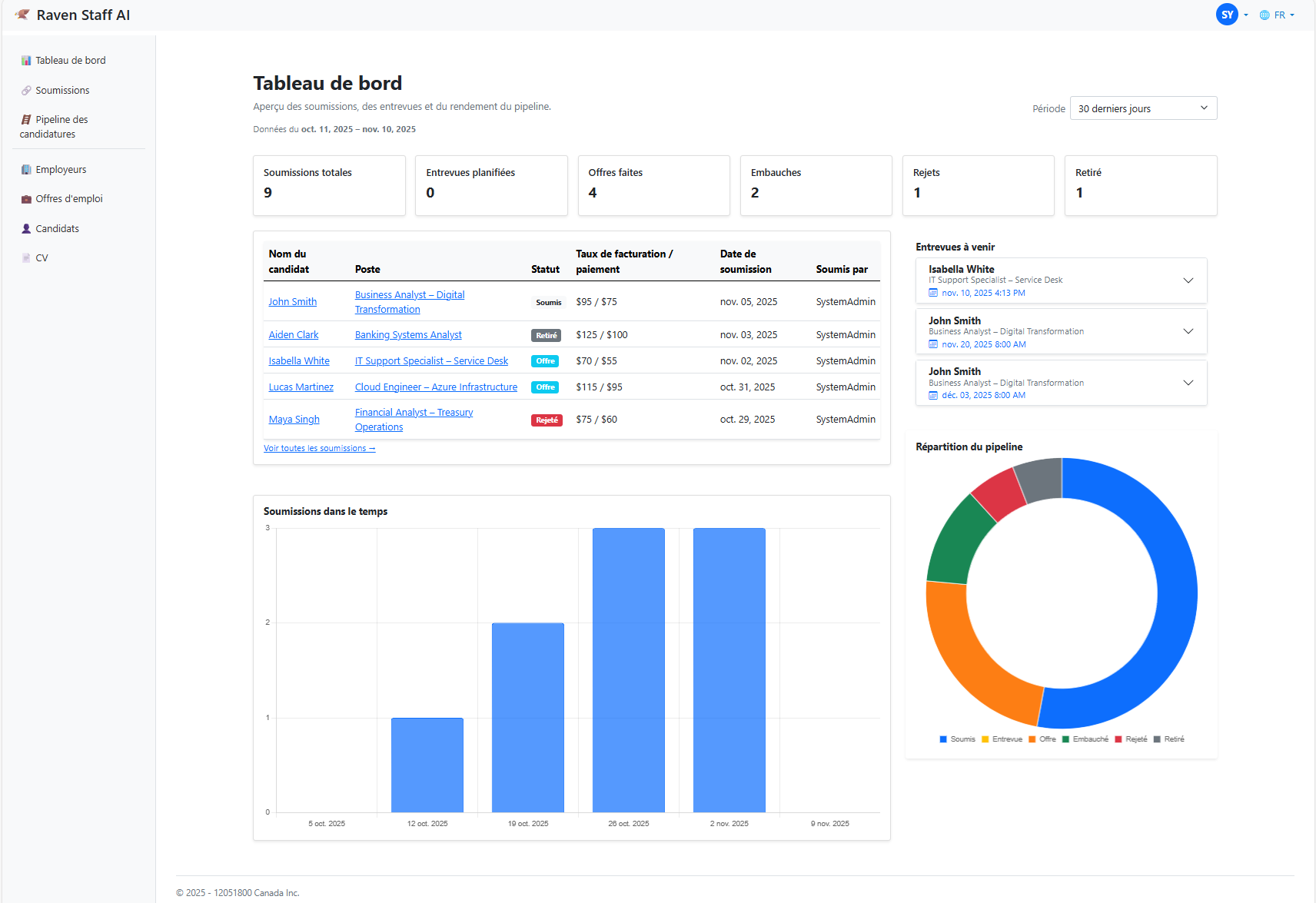The height and width of the screenshot is (903, 1316).
Task: Click the globe language icon
Action: (x=1264, y=15)
